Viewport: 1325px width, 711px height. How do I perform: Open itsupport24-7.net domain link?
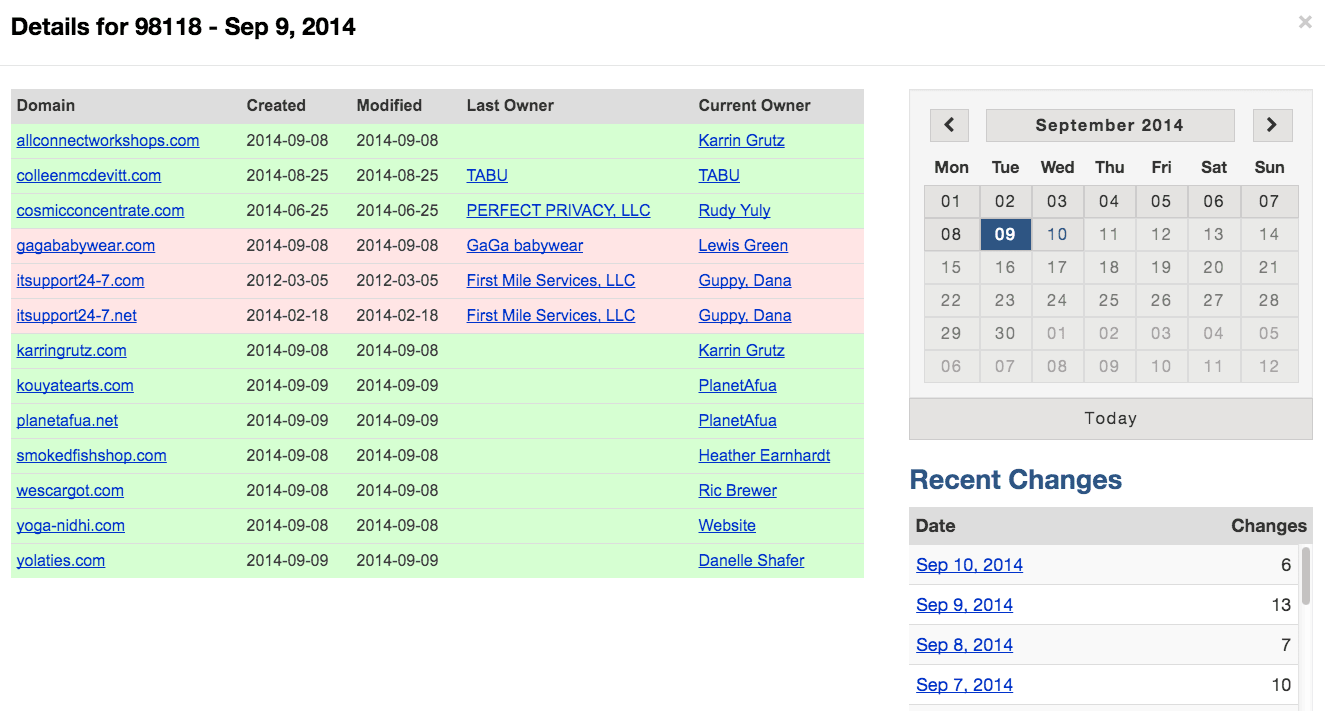[x=77, y=315]
